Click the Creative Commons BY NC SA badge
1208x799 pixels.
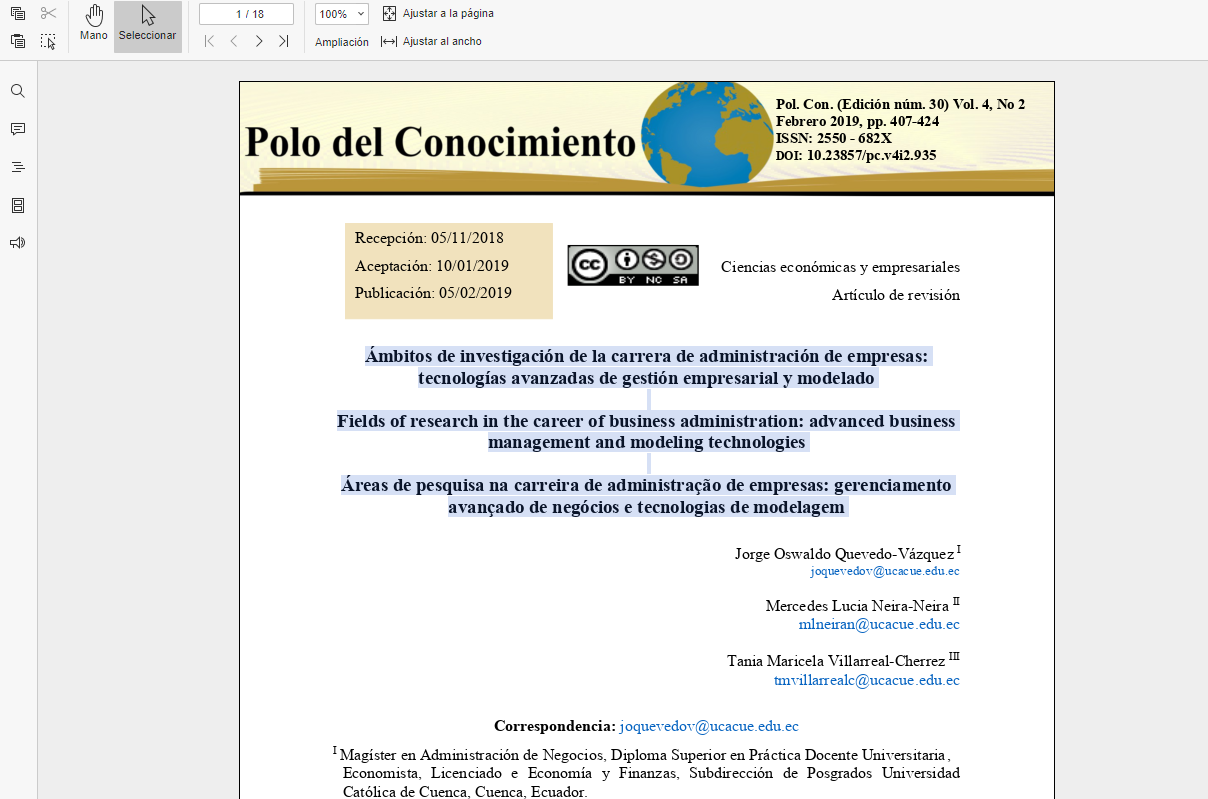pyautogui.click(x=633, y=265)
